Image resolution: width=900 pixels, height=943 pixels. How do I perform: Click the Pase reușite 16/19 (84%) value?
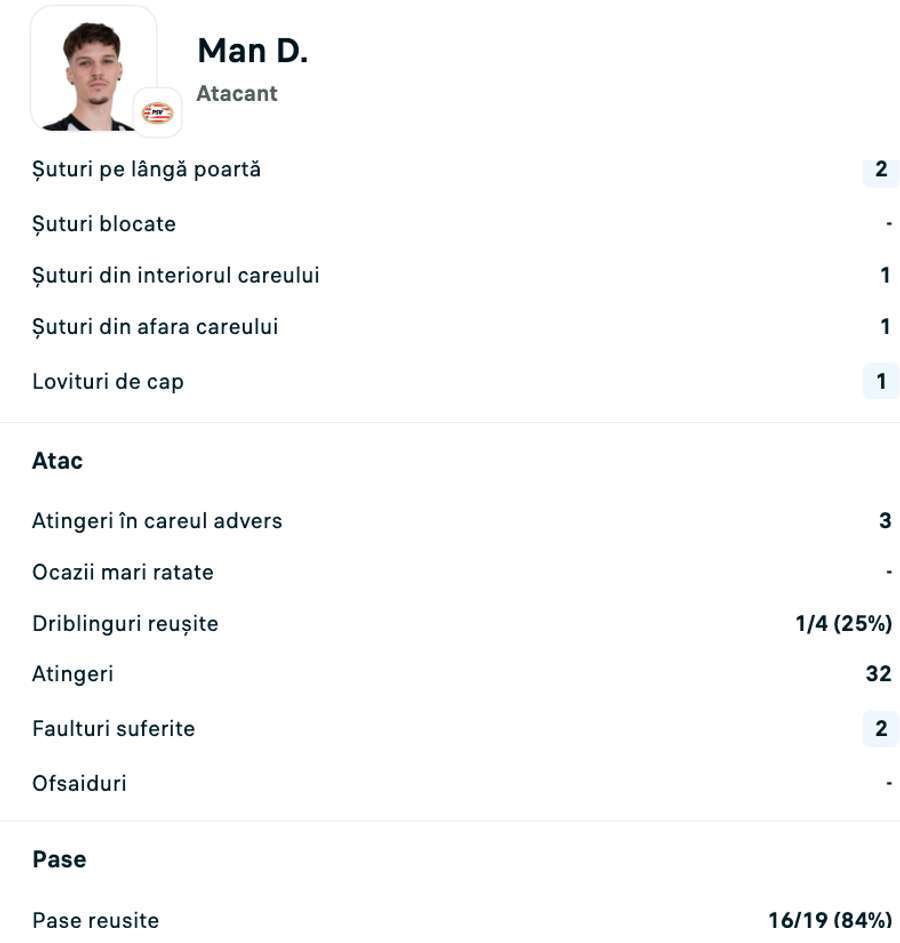[830, 920]
